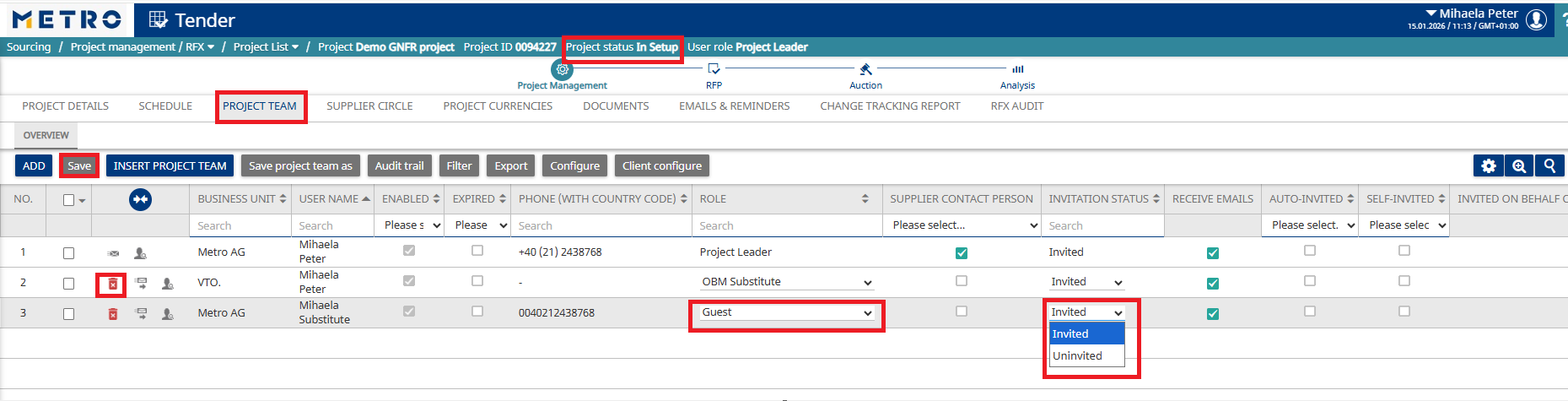Expand the select-all checkbox arrow menu
This screenshot has height=401, width=1568.
point(82,201)
